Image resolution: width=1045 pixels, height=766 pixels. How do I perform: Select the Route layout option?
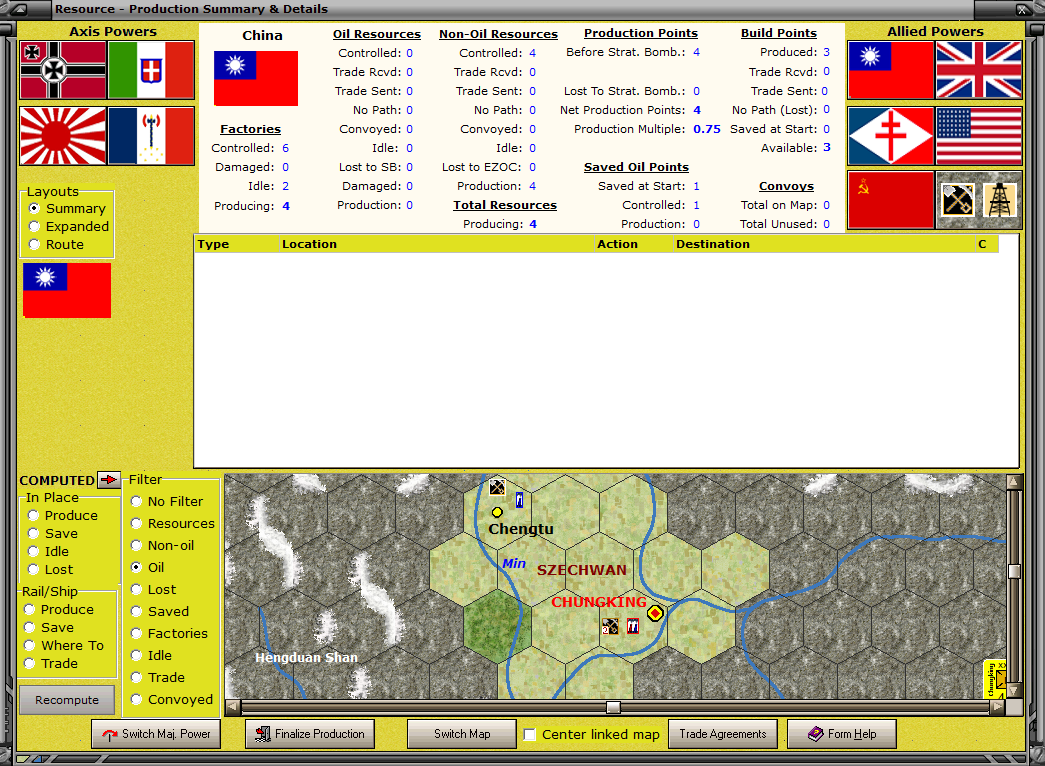[57, 245]
